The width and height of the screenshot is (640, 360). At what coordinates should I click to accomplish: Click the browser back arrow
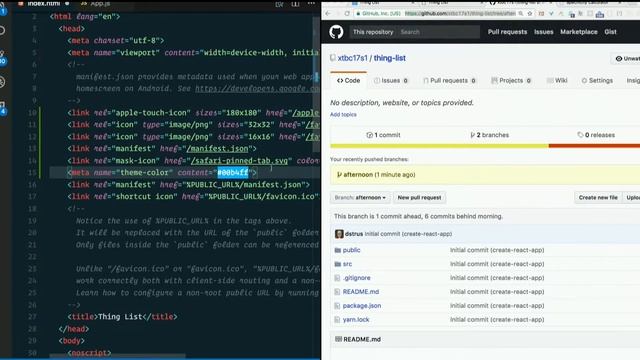(x=328, y=13)
